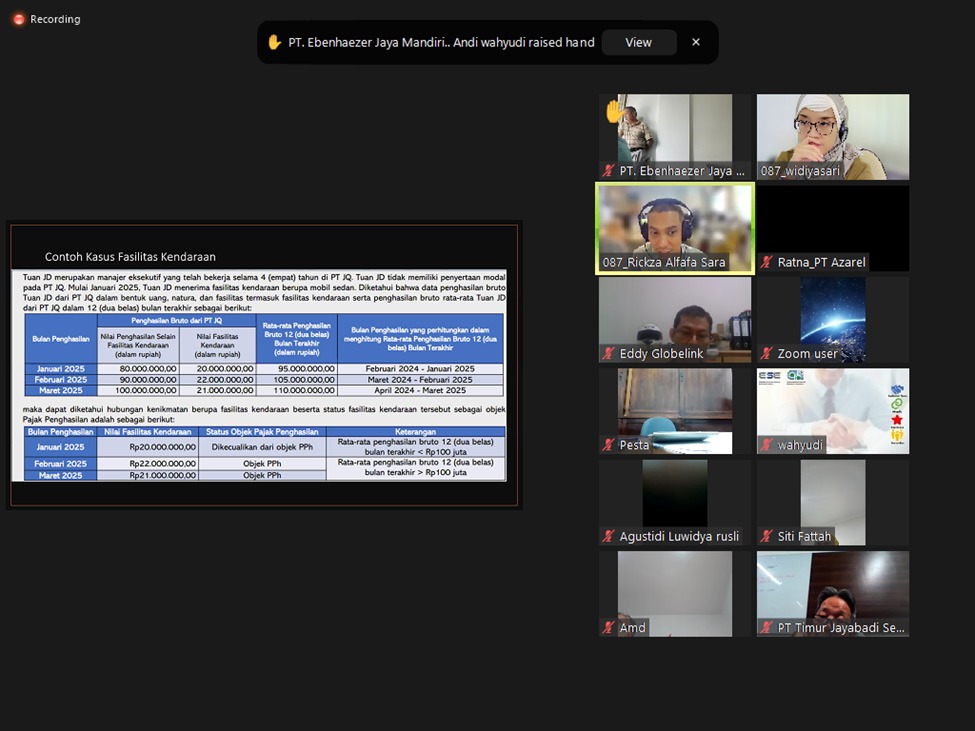Click muted microphone icon beside Siti Fattah

coord(766,537)
